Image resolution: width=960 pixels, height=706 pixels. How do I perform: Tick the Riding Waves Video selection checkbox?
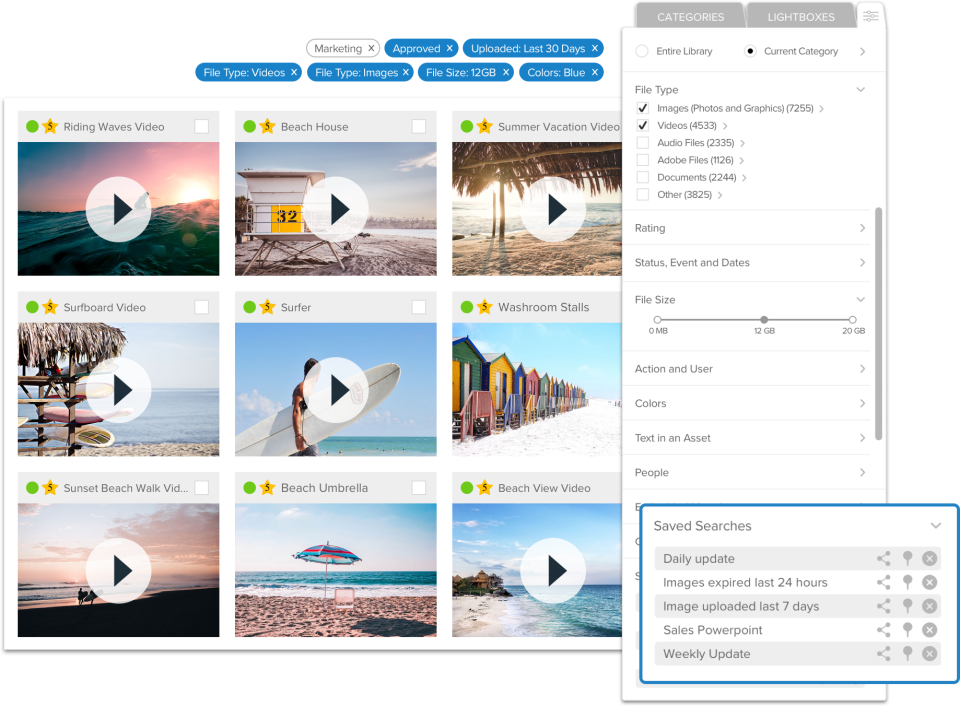[202, 127]
